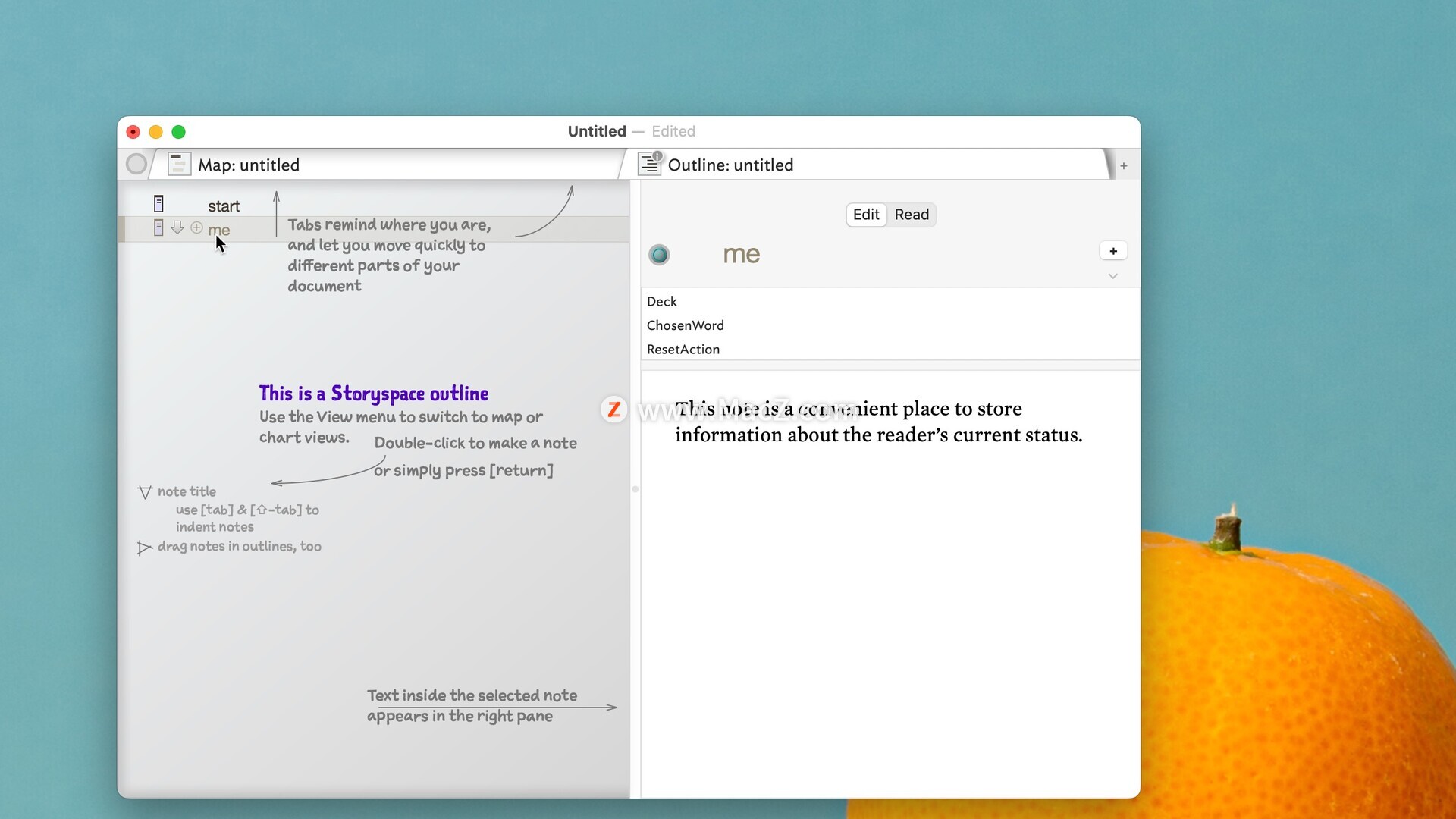Click "This is a Storyspace outline" heading
The image size is (1456, 819).
tap(374, 394)
